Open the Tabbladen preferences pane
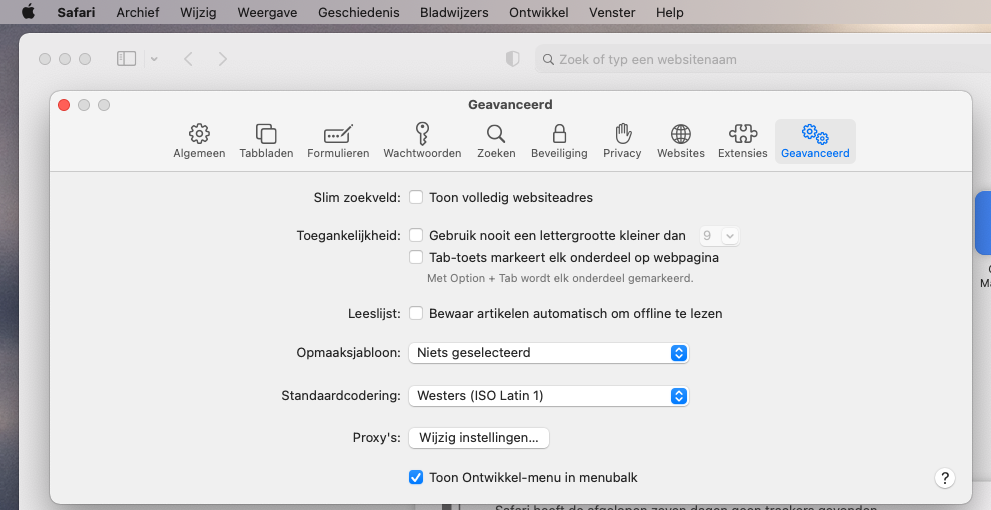 266,142
